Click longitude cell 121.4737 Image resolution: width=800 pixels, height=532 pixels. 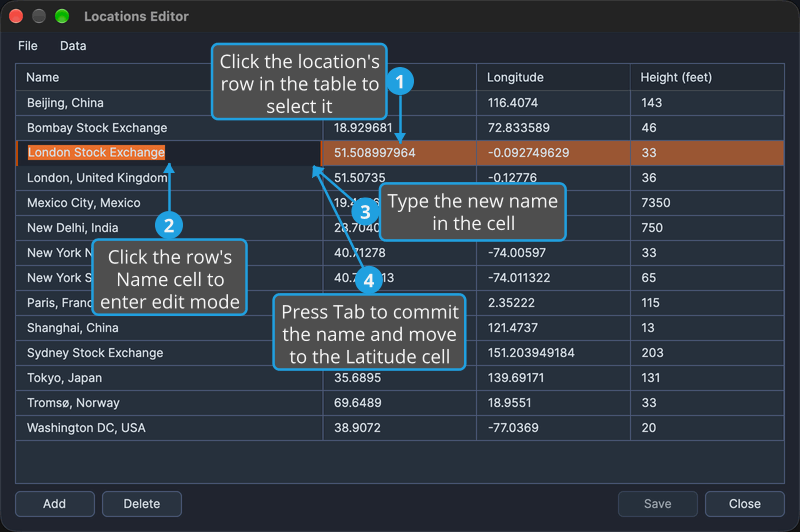tap(554, 328)
